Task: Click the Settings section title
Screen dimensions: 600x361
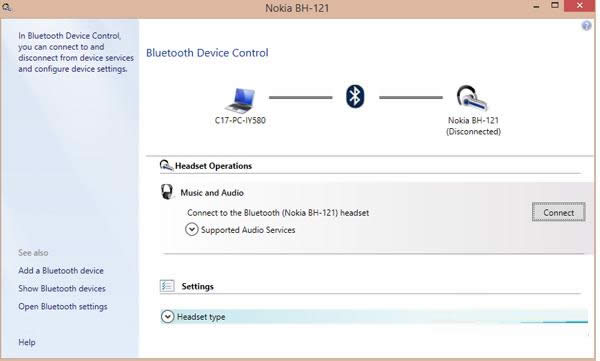Action: click(197, 286)
